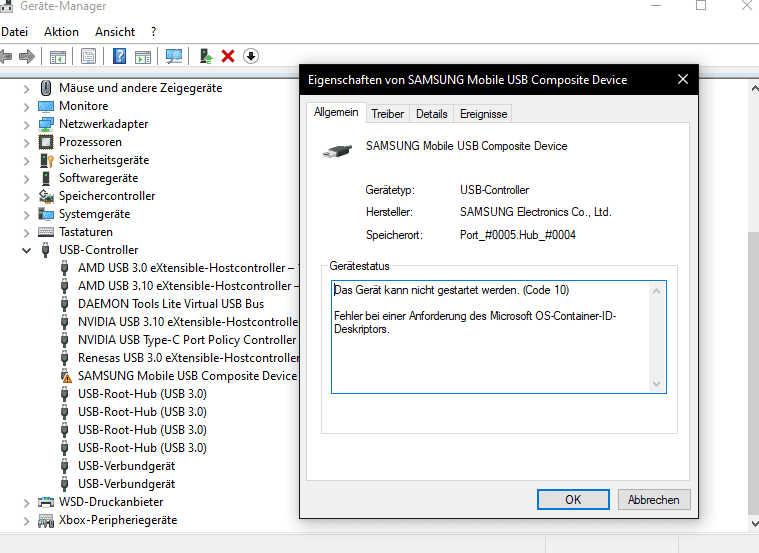Image resolution: width=759 pixels, height=553 pixels.
Task: Click the Prozessoren chip icon
Action: (46, 142)
